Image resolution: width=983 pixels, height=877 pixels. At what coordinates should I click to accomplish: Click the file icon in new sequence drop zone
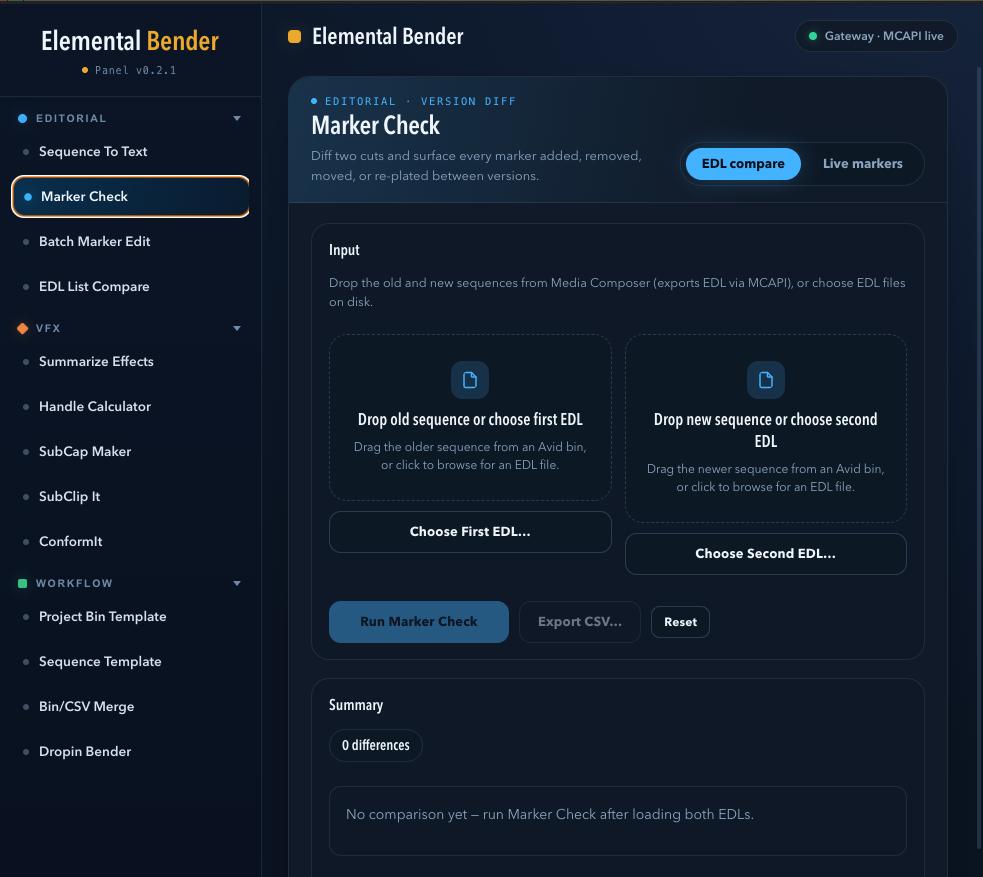point(765,380)
